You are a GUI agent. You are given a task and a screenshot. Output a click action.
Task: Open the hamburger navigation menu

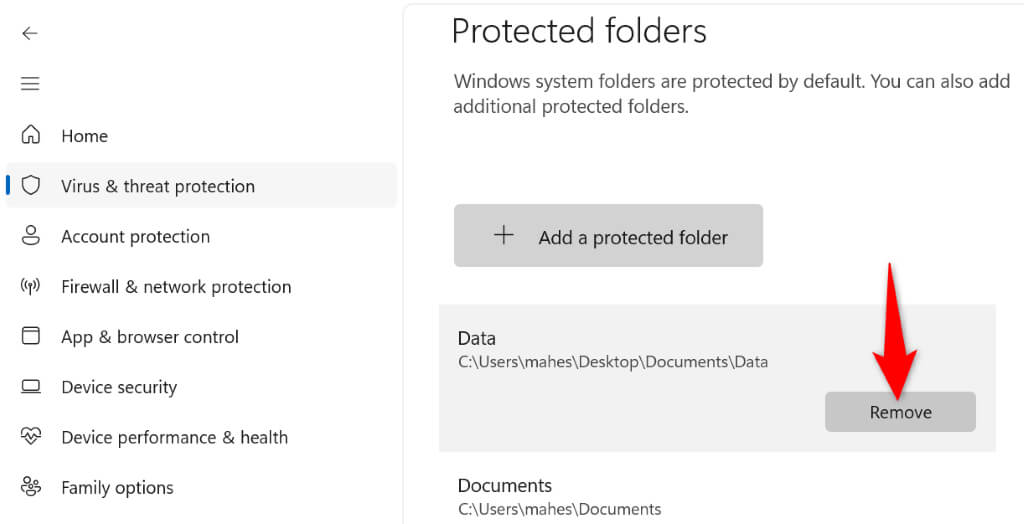coord(30,84)
